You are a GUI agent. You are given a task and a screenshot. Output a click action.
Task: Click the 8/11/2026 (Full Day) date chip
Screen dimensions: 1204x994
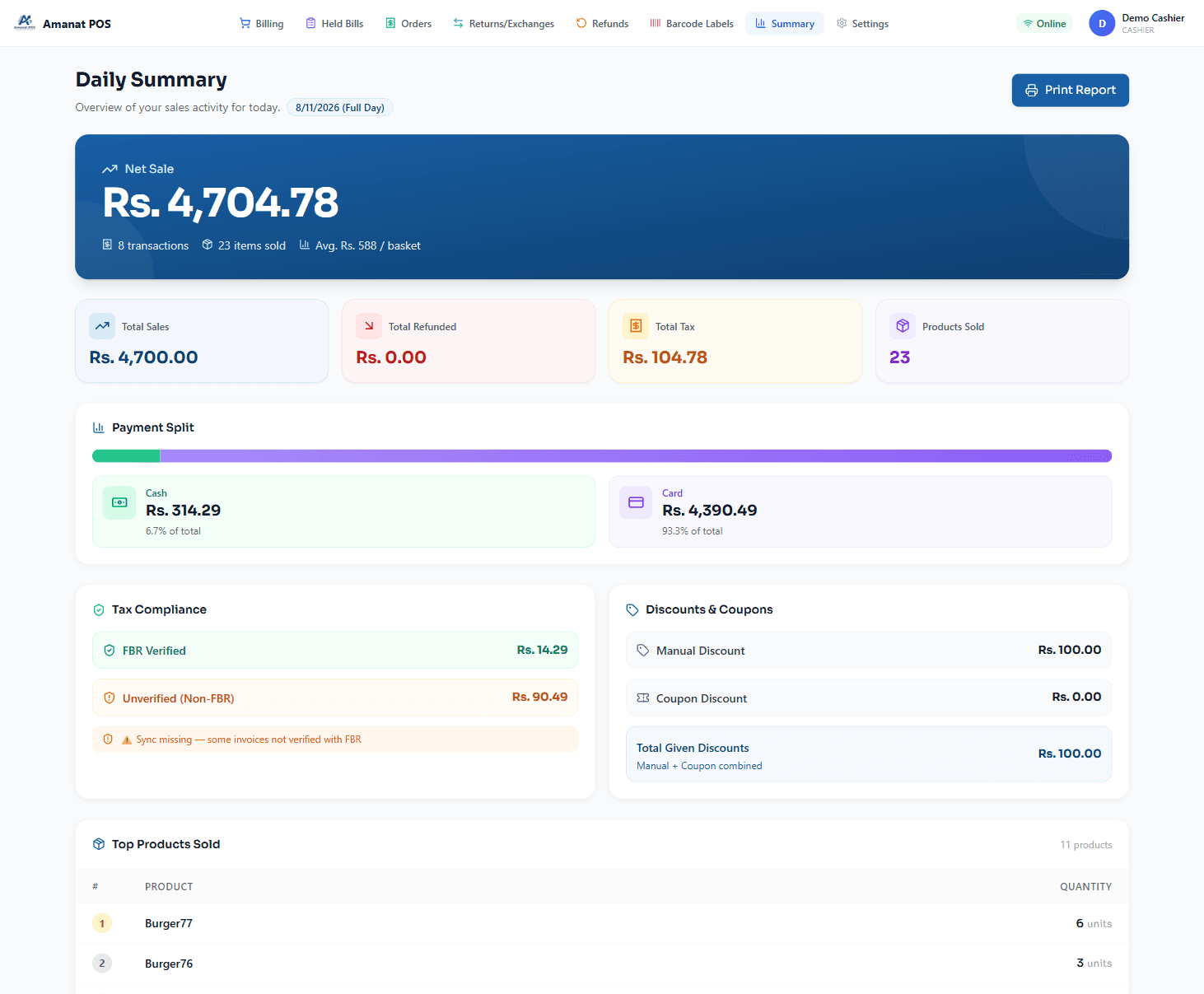[x=340, y=108]
